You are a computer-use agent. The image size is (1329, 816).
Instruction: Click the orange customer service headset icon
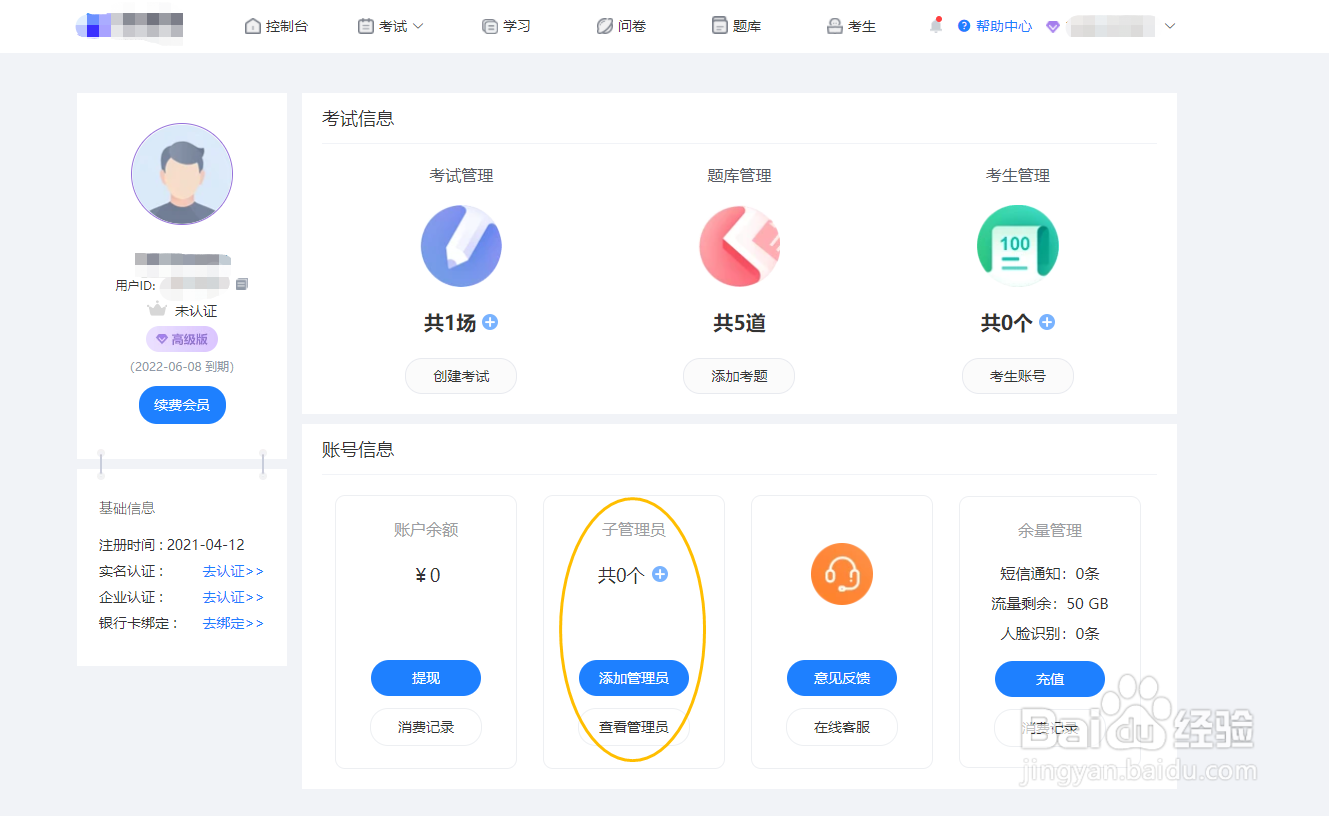pyautogui.click(x=841, y=574)
